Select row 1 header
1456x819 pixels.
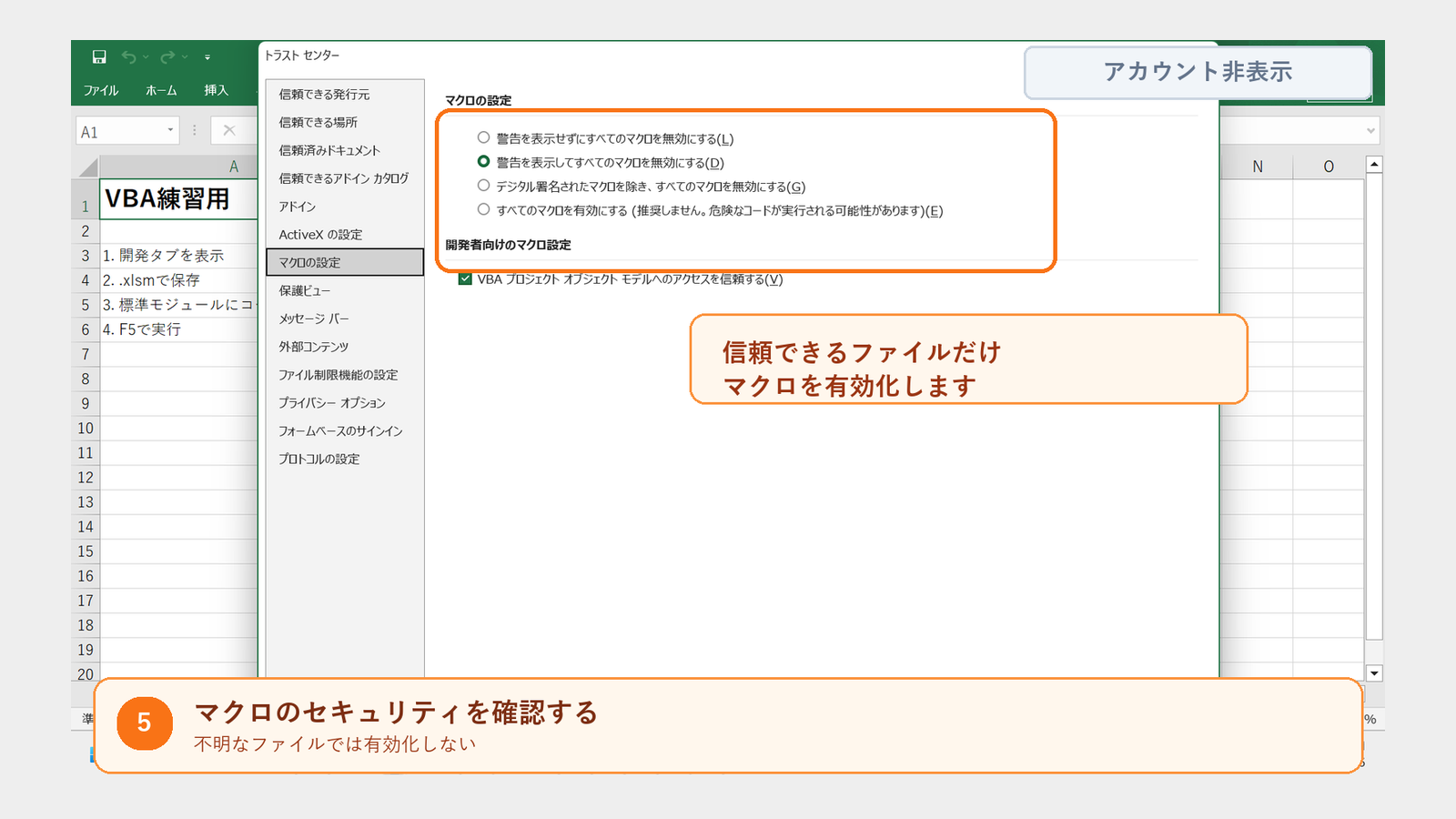(x=86, y=199)
